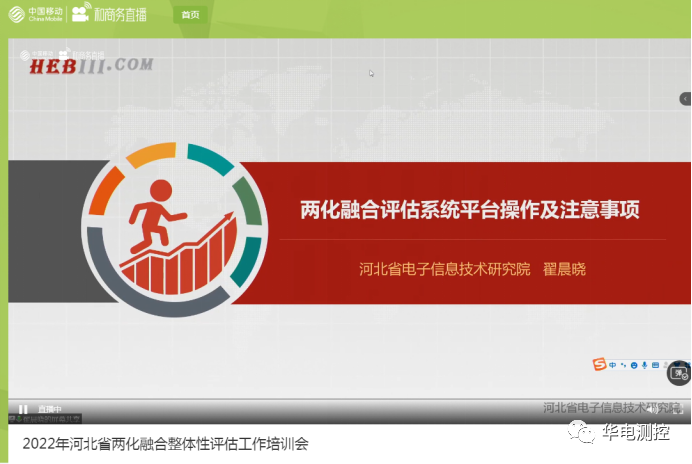Switch Sogou input language 中 indicator
Viewport: 692px width, 464px height.
click(612, 365)
